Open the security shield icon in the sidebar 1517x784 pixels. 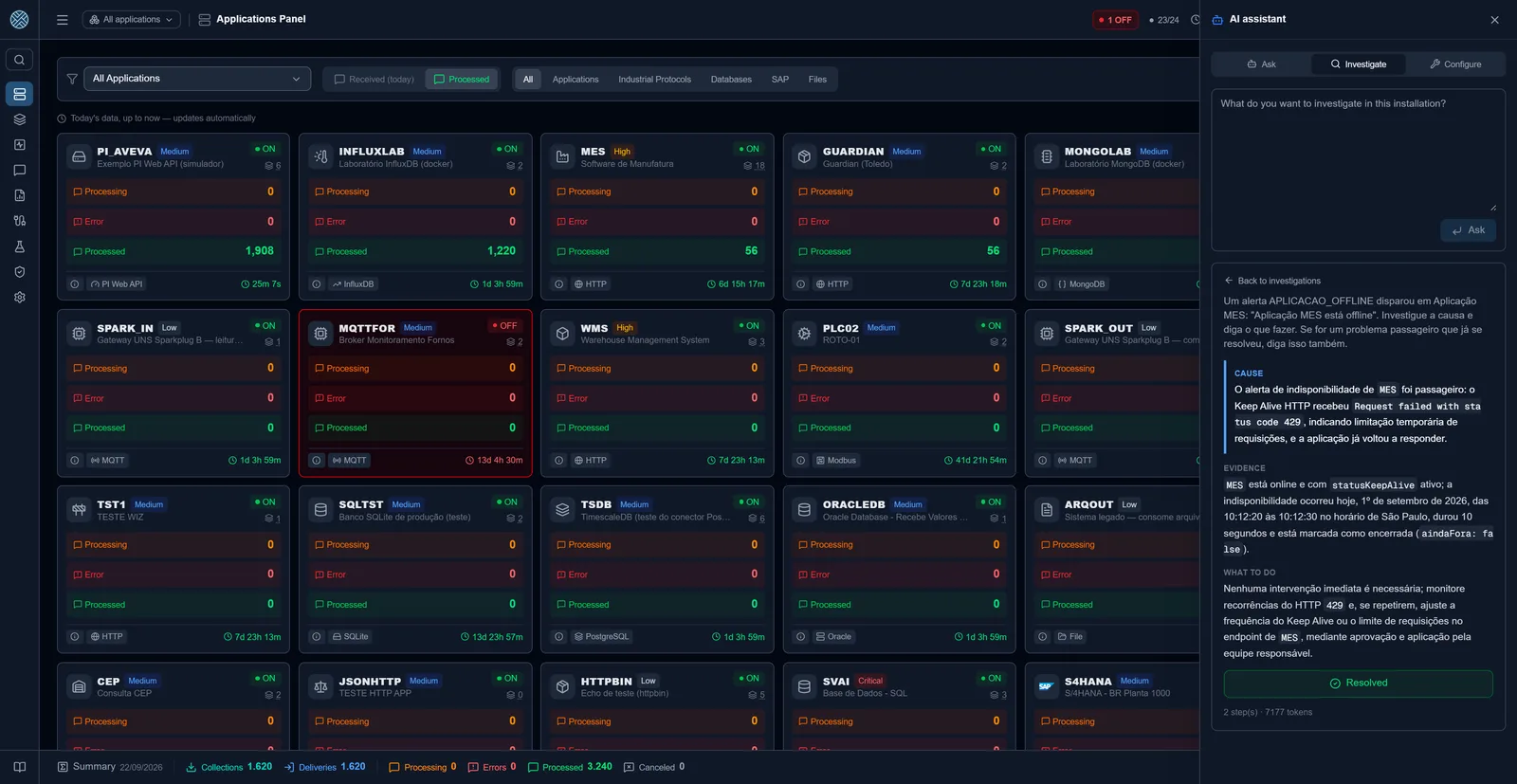[x=19, y=272]
